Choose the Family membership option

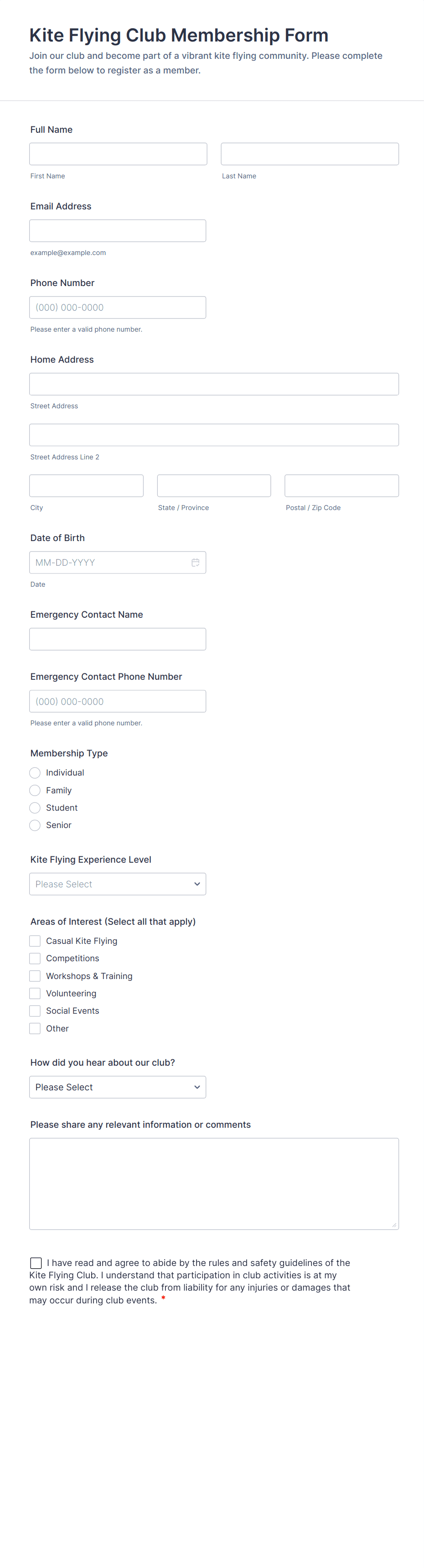coord(35,790)
